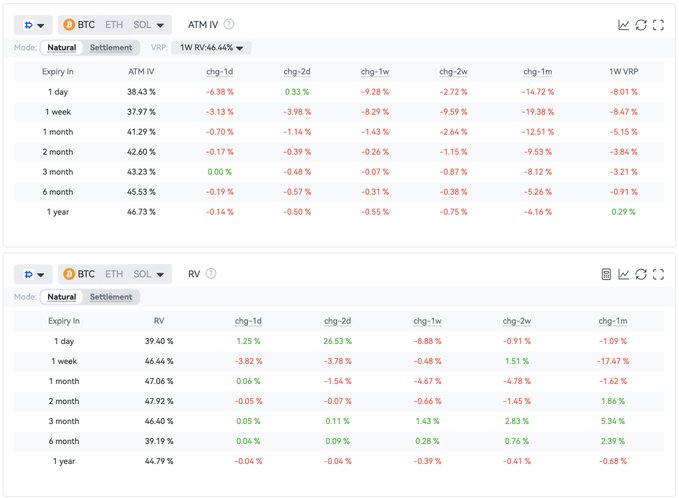Select SOL tab in RV panel
Image resolution: width=679 pixels, height=498 pixels.
click(142, 274)
